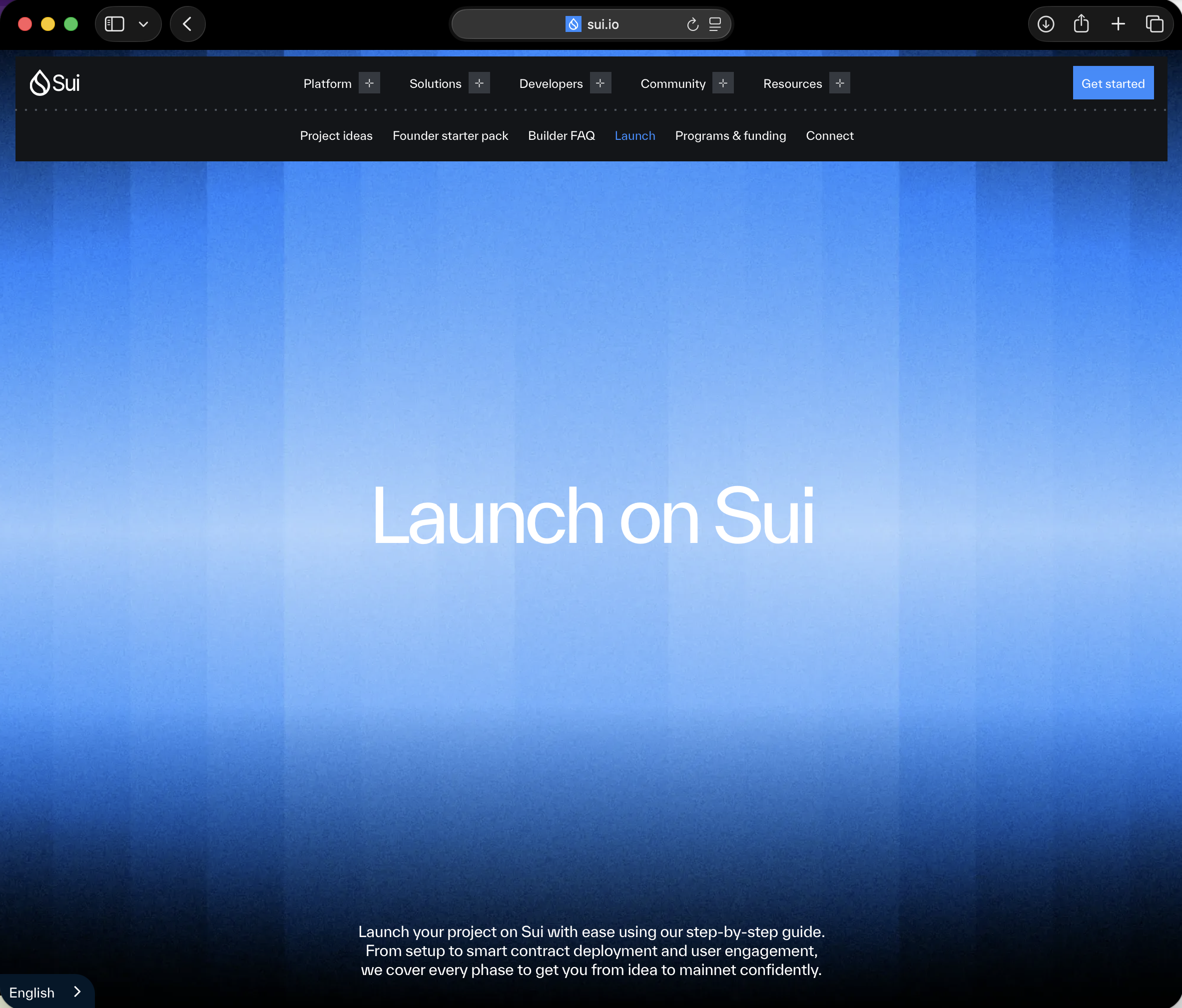
Task: Show the Downloads icon
Action: [x=1046, y=24]
